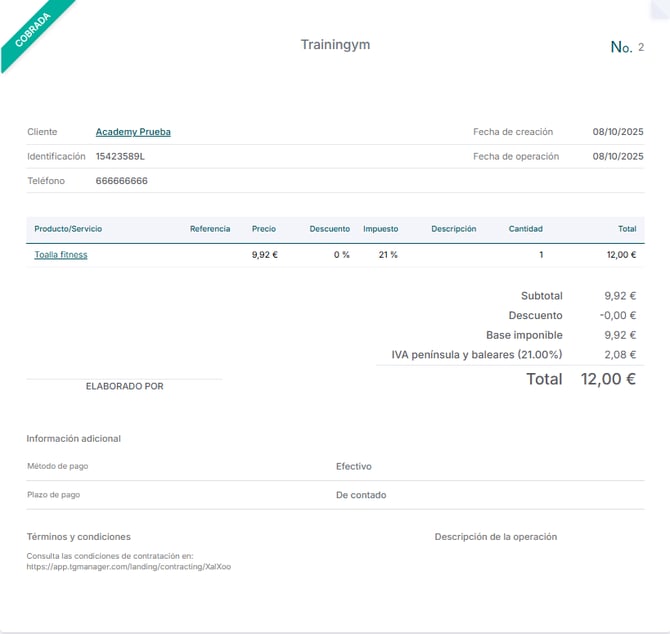Click the Descripción column header
Viewport: 670px width, 634px height.
[x=453, y=229]
